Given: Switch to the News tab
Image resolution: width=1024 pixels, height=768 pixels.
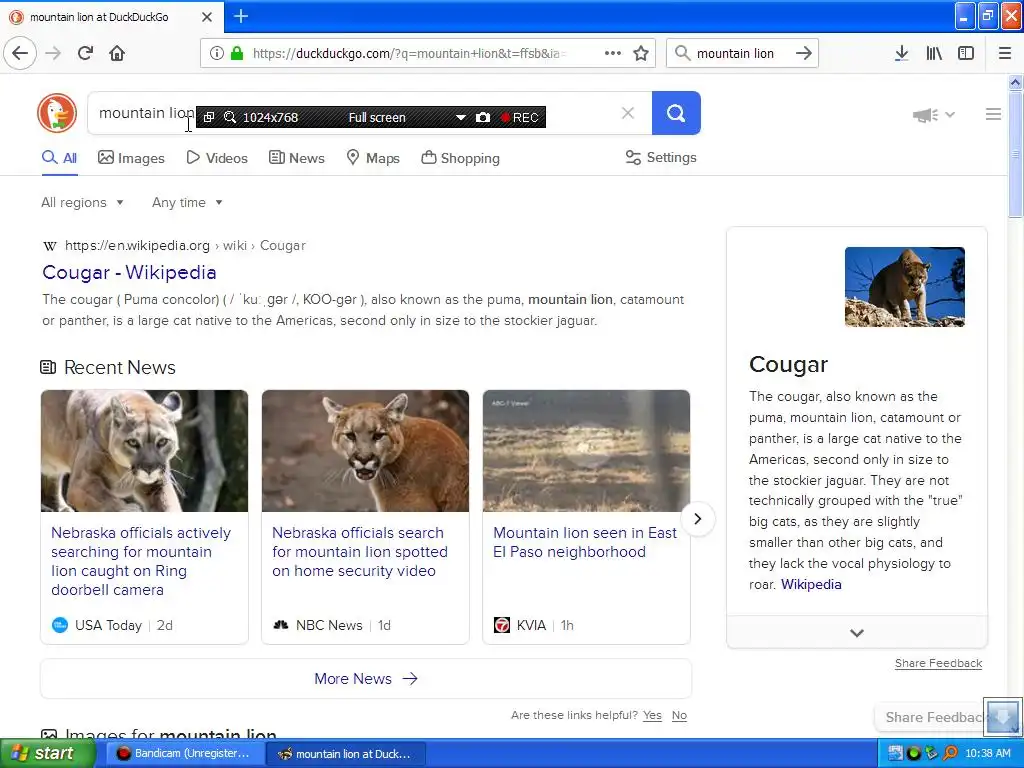Looking at the screenshot, I should pos(296,158).
